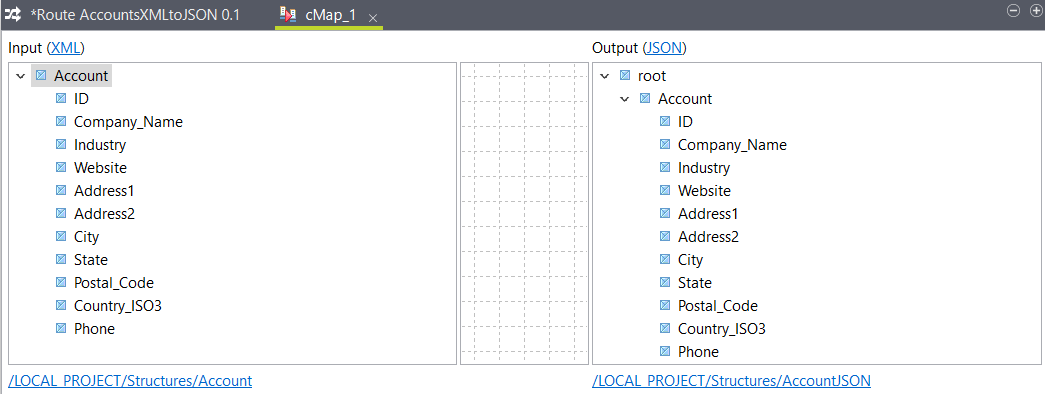
Task: Open the JSON link next to Output
Action: coord(664,48)
